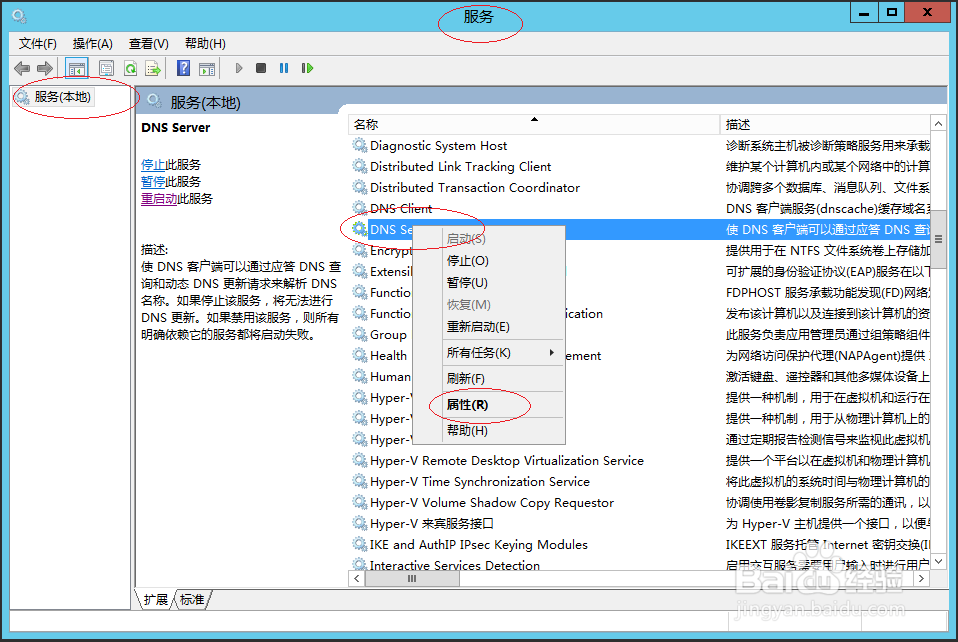The image size is (958, 642).
Task: Open the properties toolbar icon
Action: [106, 68]
